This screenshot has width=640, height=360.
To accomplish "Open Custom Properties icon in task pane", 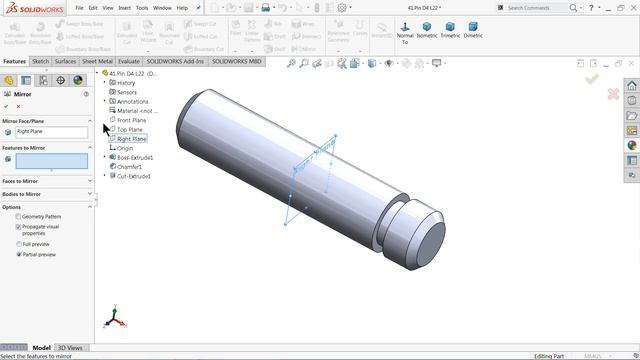I will click(x=631, y=160).
